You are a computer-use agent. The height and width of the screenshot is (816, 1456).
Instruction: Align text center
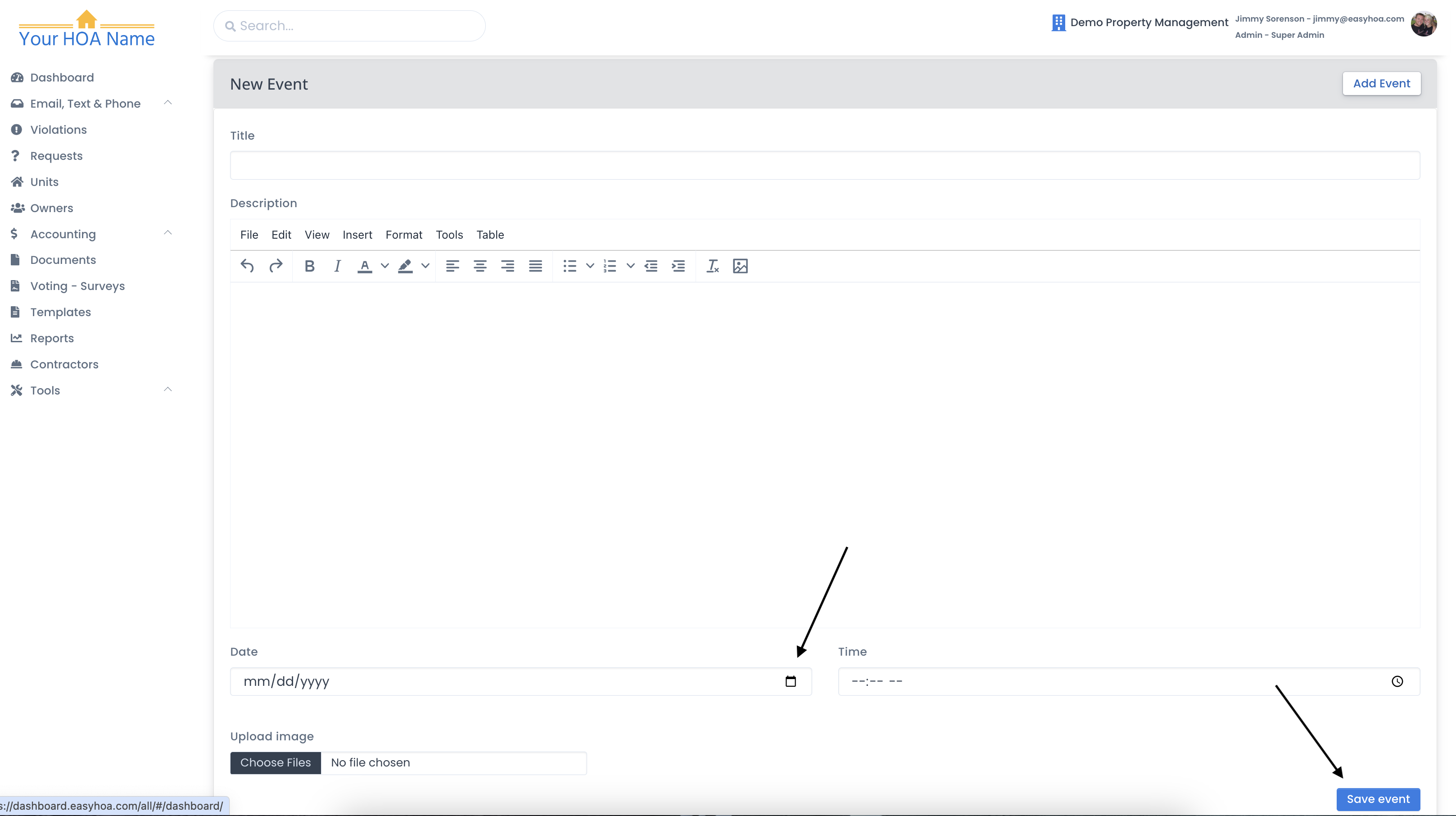coord(480,266)
